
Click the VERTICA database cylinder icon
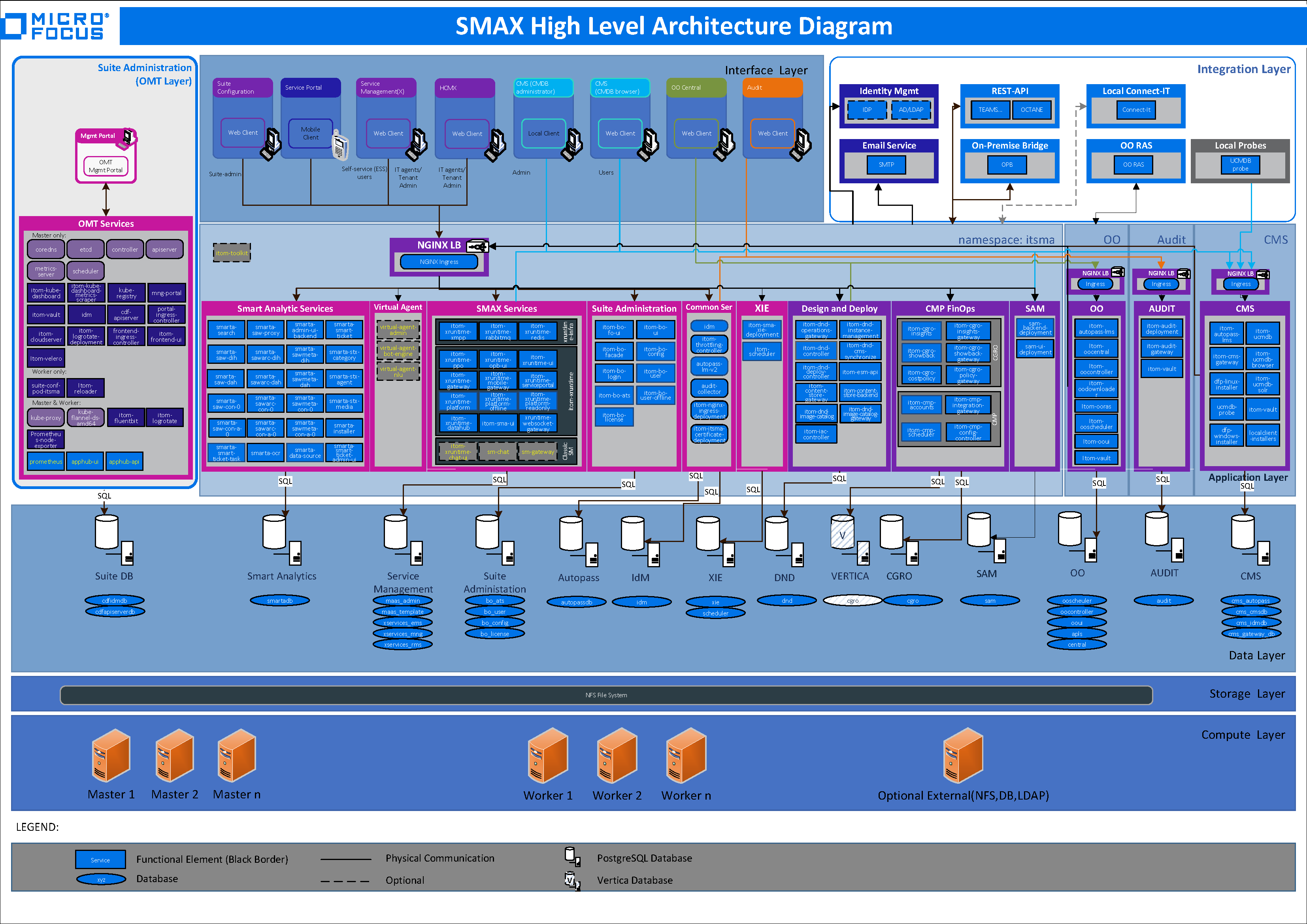[x=843, y=532]
